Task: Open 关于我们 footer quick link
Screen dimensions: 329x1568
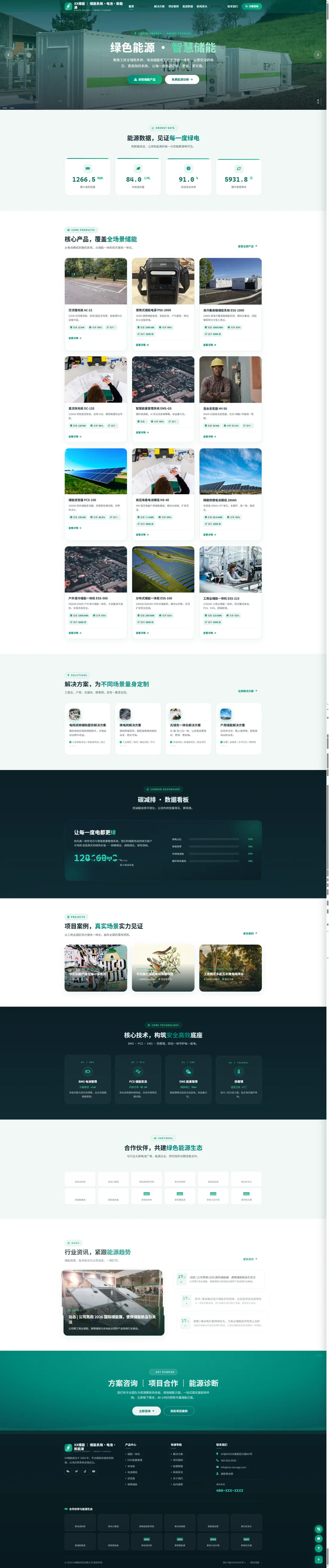Action: pos(178,1478)
